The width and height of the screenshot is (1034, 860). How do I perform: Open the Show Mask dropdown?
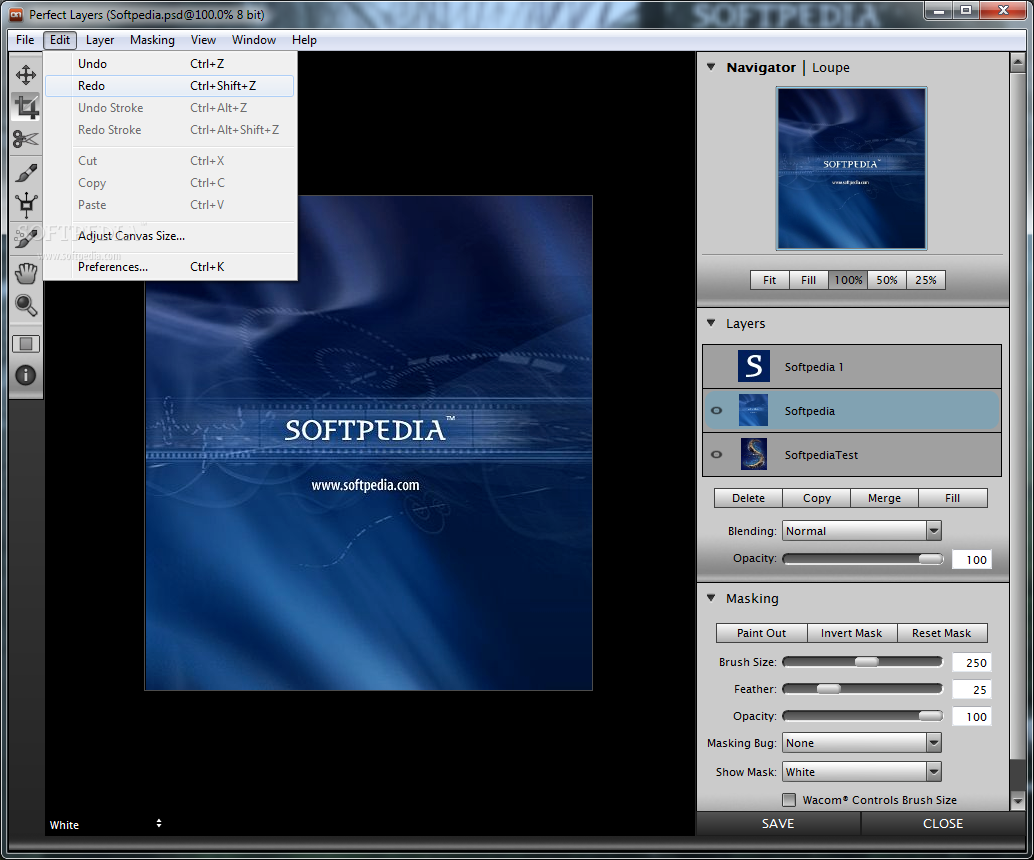pyautogui.click(x=861, y=772)
